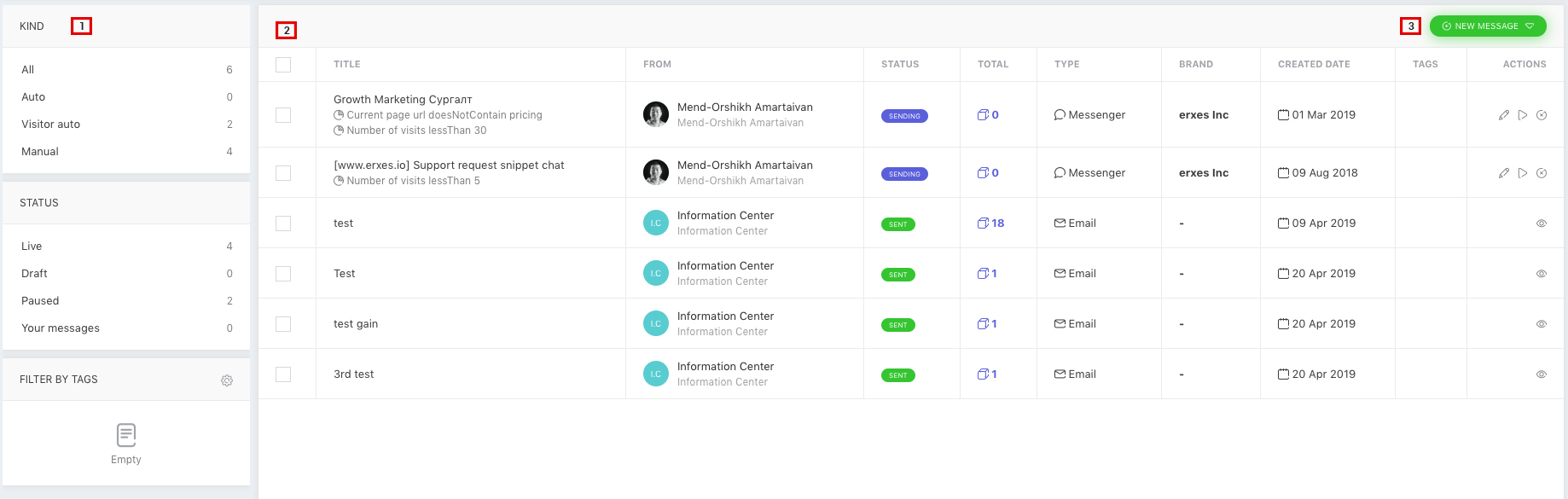Toggle the select-all checkbox in table header
Viewport: 1568px width, 499px height.
coord(283,65)
